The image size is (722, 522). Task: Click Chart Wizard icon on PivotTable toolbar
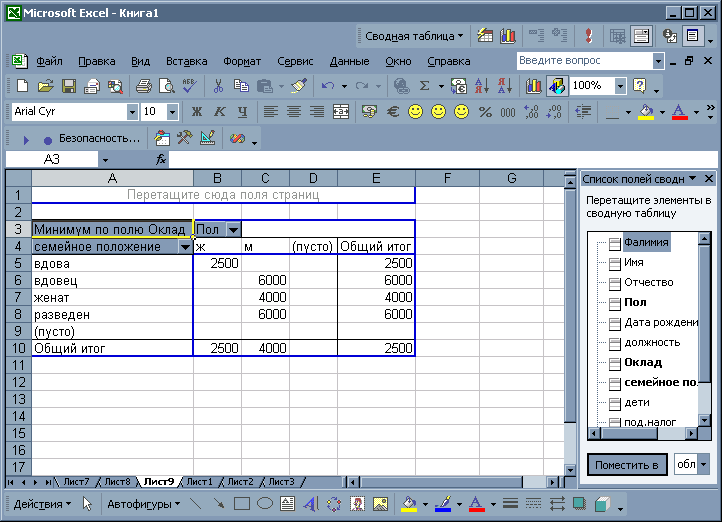(507, 35)
